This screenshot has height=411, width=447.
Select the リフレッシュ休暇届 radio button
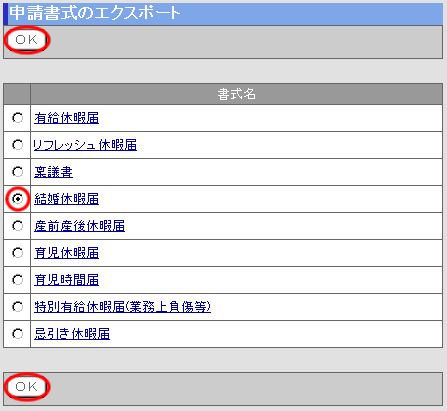tap(17, 145)
